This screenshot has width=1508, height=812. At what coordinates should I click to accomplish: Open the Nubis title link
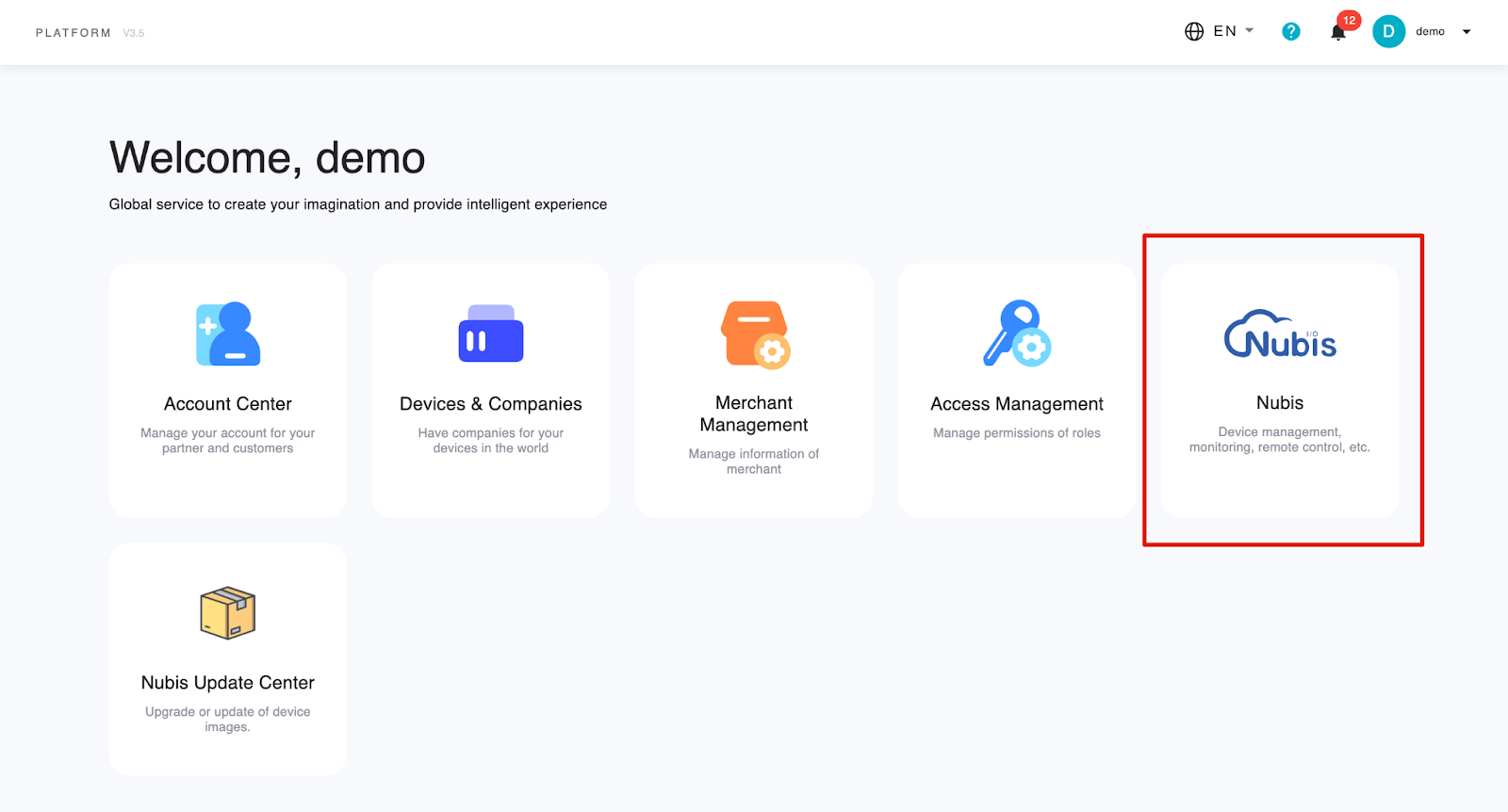coord(1280,403)
